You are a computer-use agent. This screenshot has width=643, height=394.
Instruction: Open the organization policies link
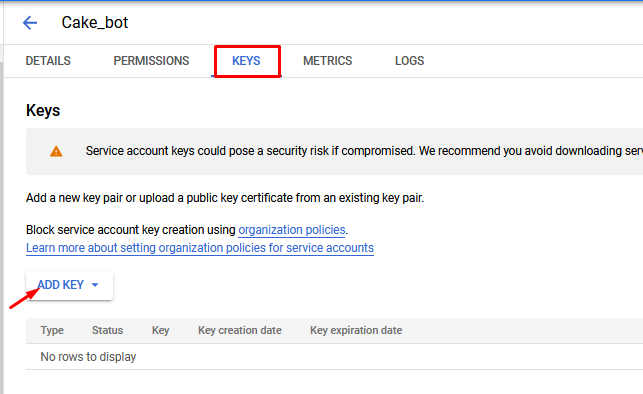tap(292, 230)
